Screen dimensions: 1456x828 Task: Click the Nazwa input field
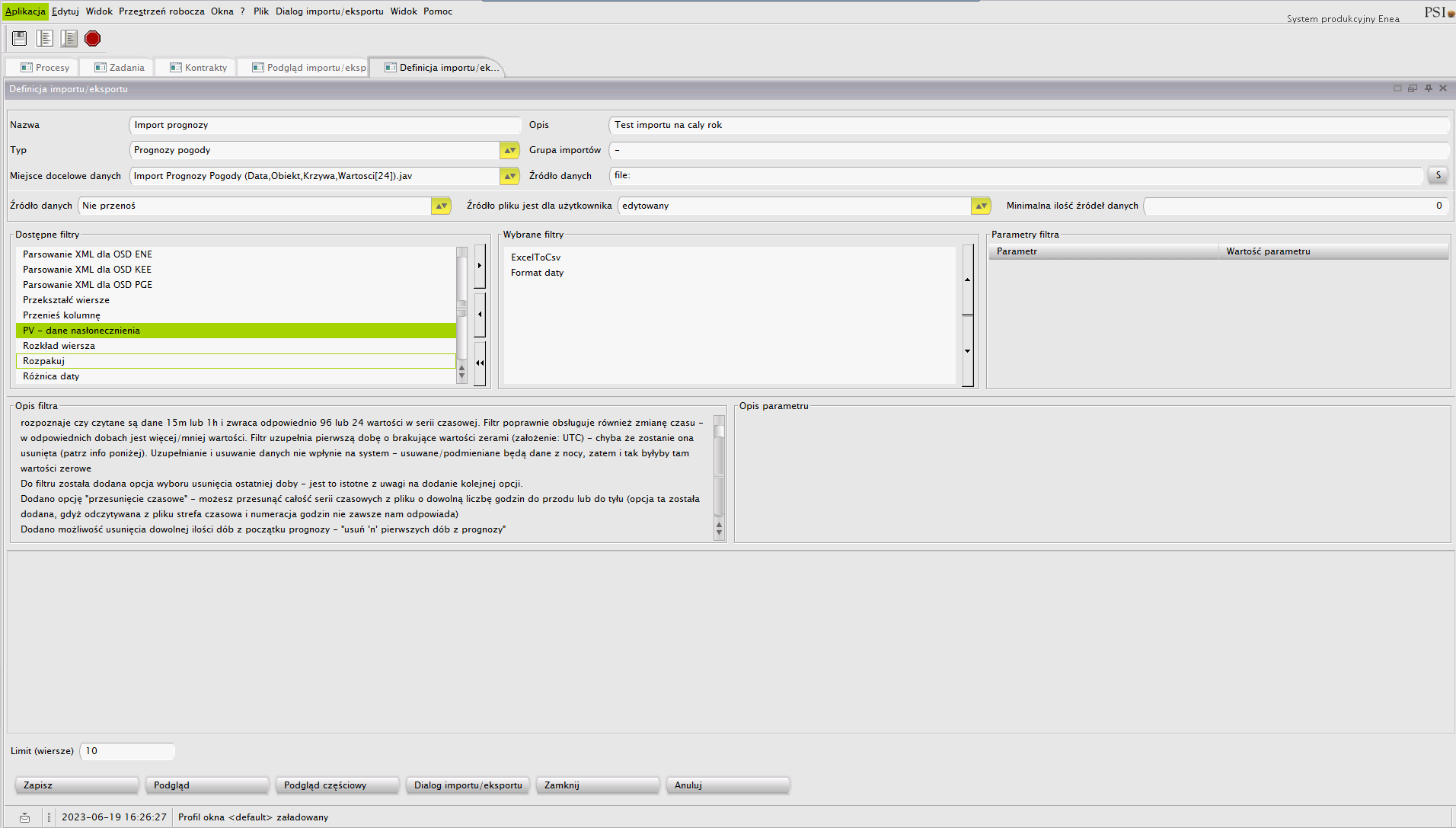pyautogui.click(x=326, y=125)
